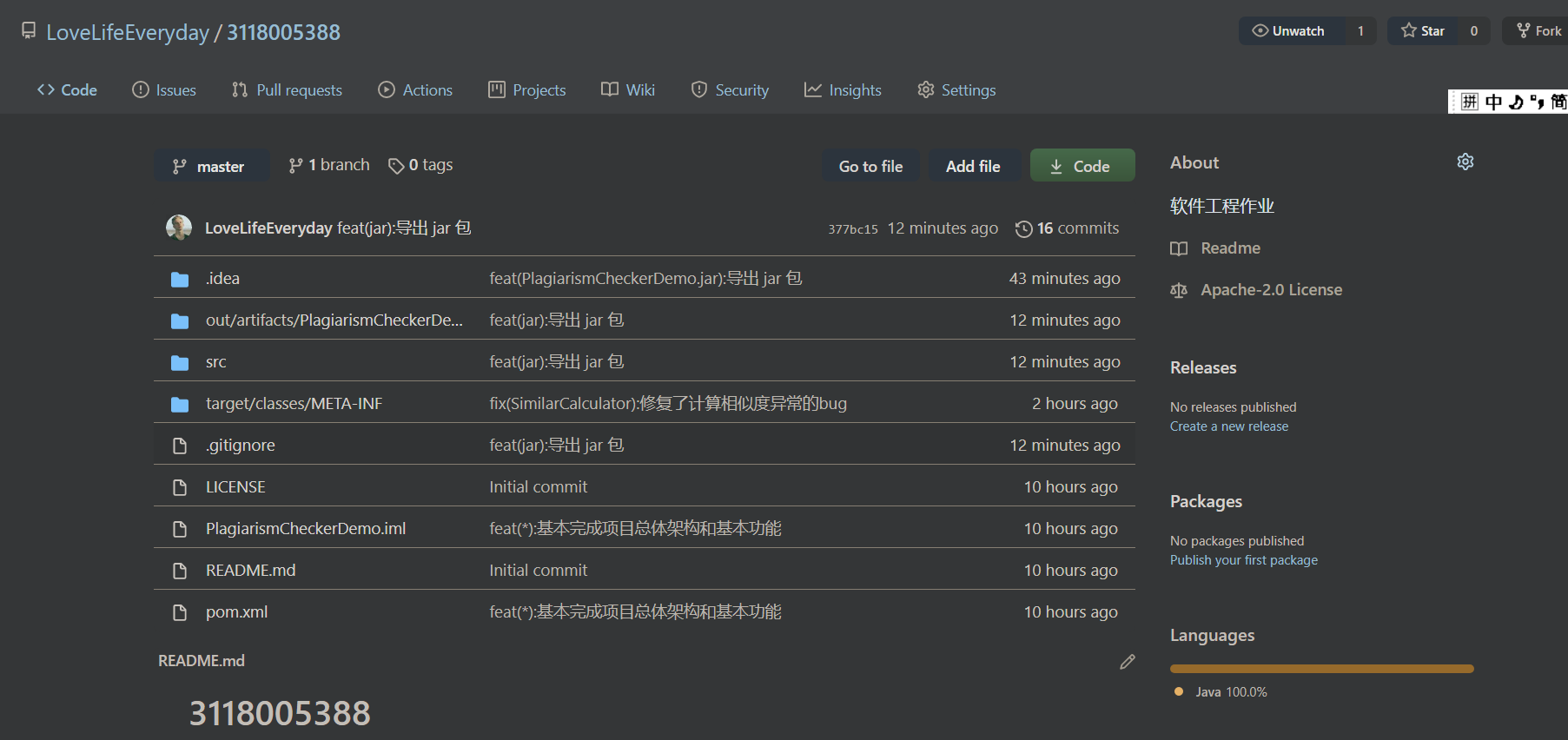Image resolution: width=1568 pixels, height=740 pixels.
Task: Click the README.md file icon in file list
Action: (180, 571)
